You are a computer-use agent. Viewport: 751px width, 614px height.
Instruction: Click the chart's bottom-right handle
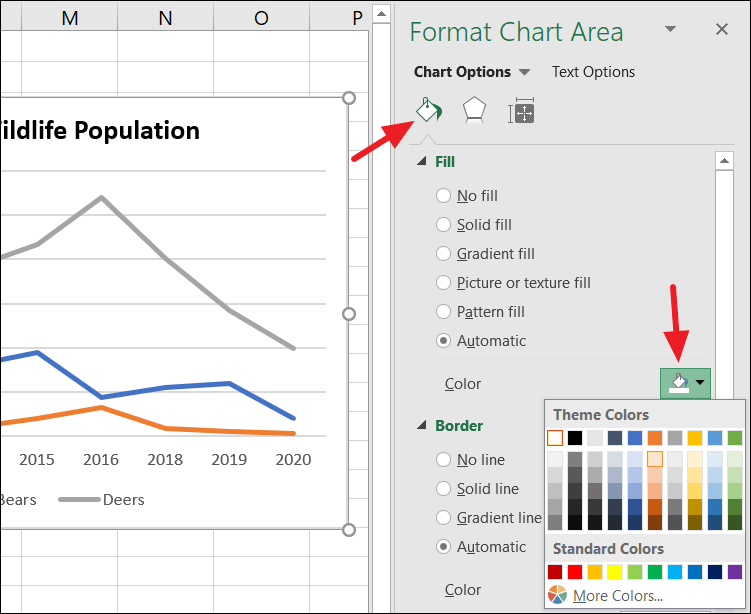[349, 530]
